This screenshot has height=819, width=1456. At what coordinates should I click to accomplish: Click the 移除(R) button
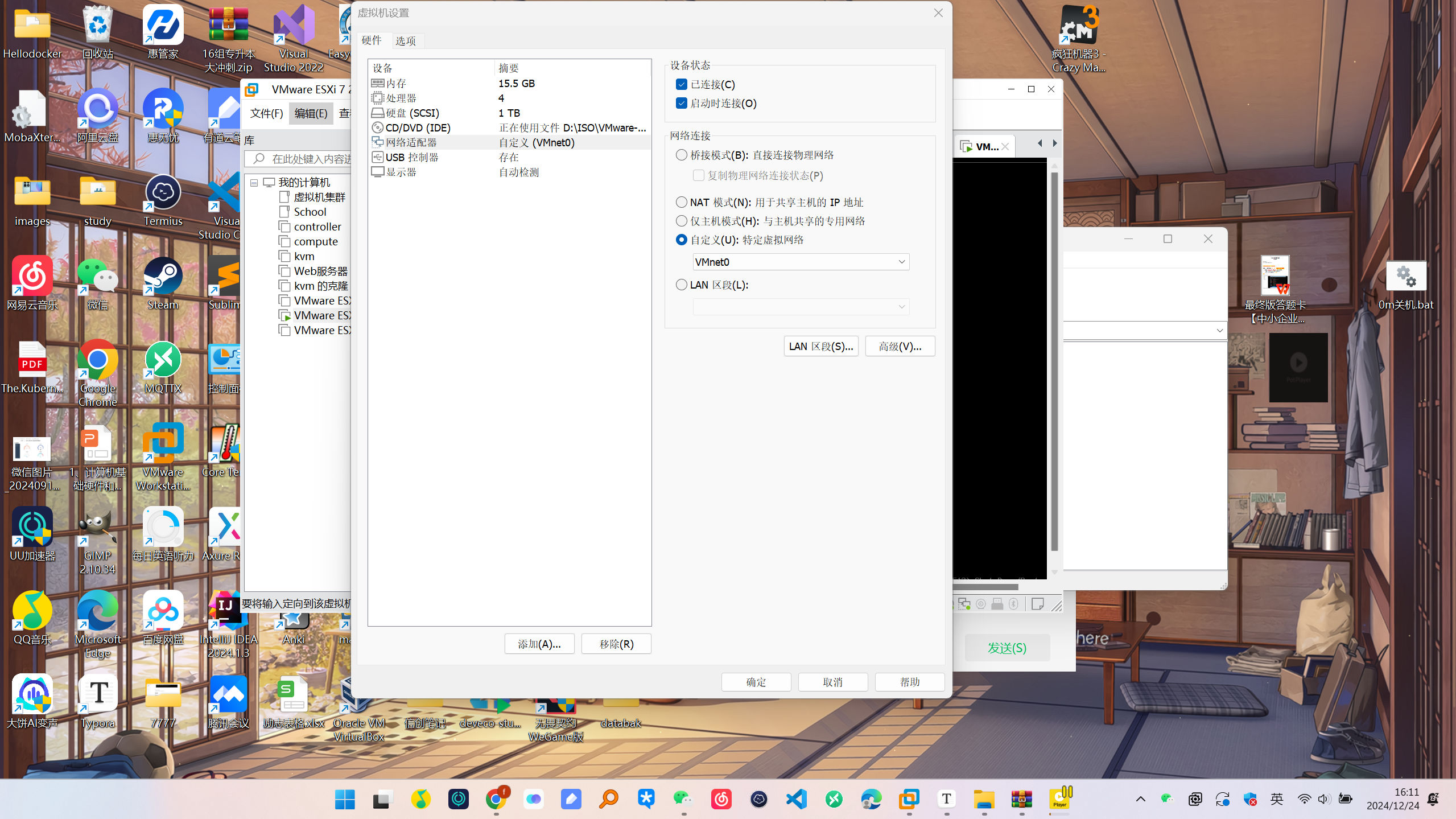616,644
